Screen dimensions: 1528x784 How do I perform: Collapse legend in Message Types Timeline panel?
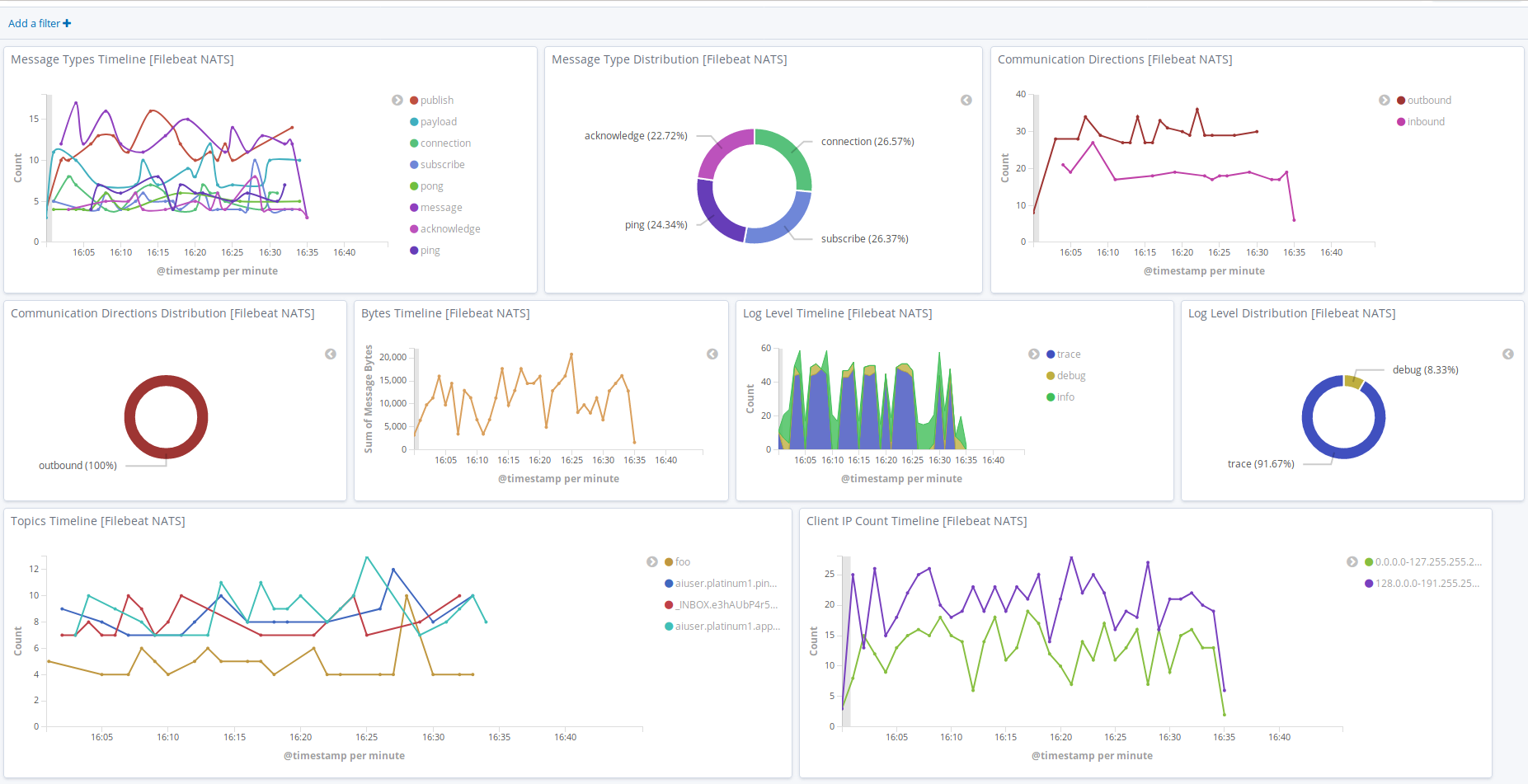(x=397, y=100)
